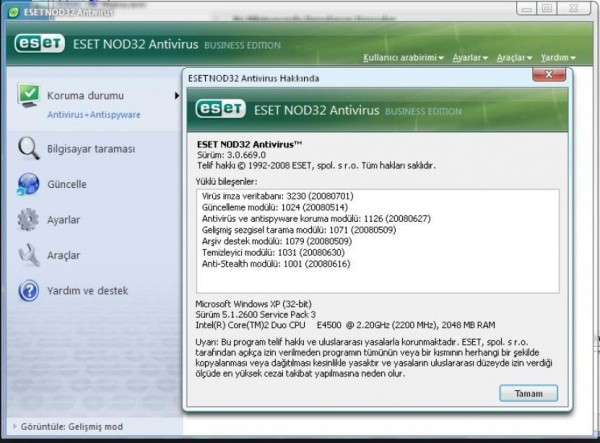Open the Ayarlar dropdown in top menu

point(470,58)
